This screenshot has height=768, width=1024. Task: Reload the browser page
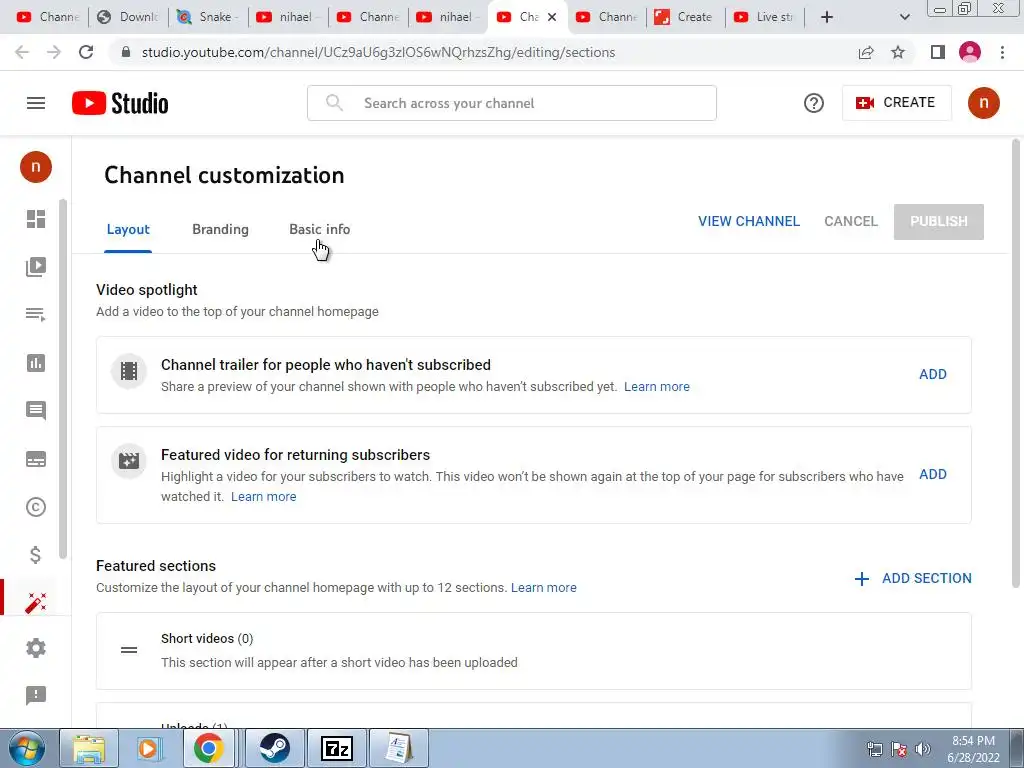pos(86,52)
